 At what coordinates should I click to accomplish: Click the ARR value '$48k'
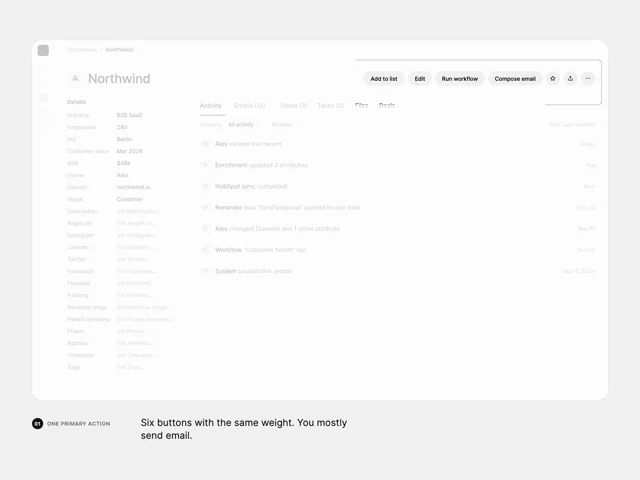[x=123, y=163]
